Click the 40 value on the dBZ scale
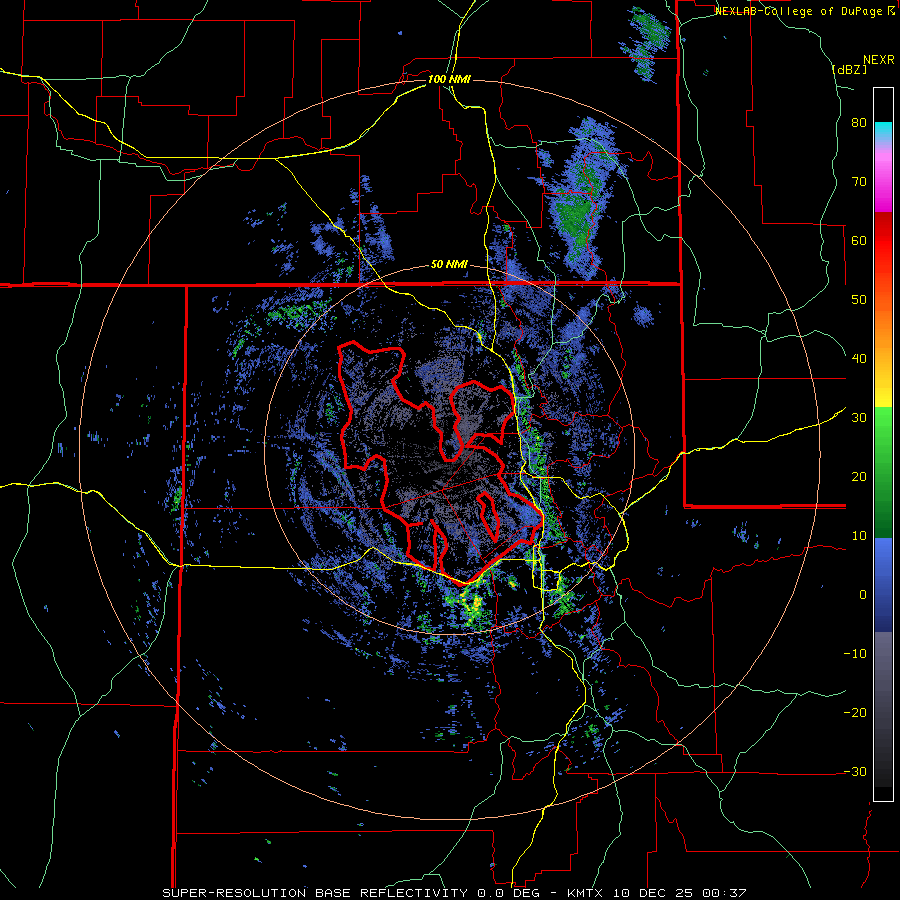The width and height of the screenshot is (900, 900). pyautogui.click(x=859, y=359)
